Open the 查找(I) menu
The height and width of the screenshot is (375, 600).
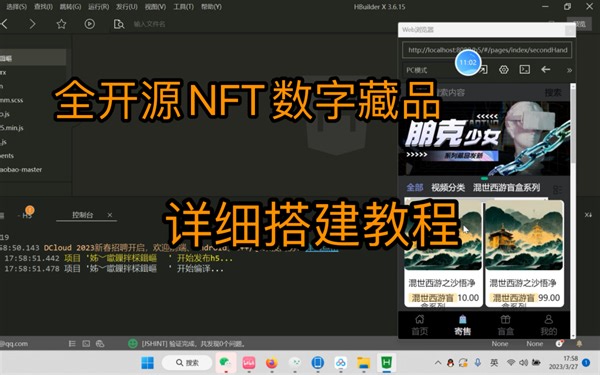point(43,7)
